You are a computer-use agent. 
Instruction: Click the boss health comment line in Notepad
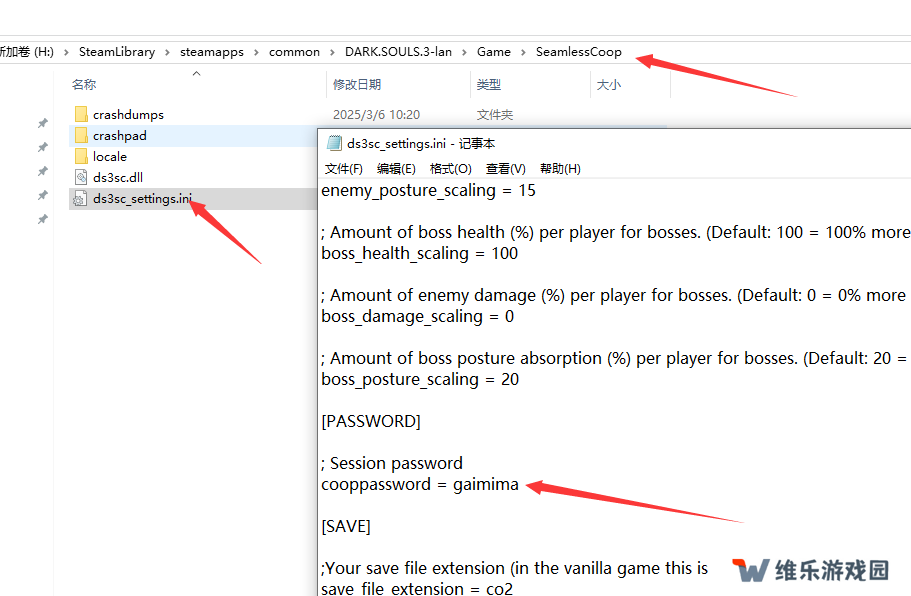pyautogui.click(x=615, y=232)
